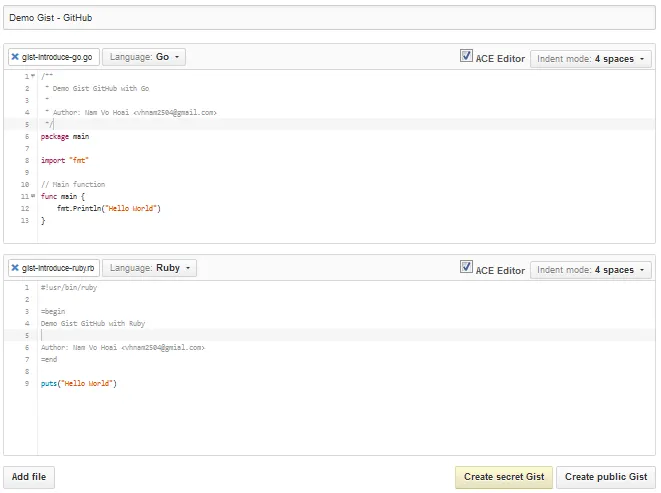Toggle ACE Editor checkbox for Go file
Viewport: 661px width, 493px height.
[x=467, y=57]
